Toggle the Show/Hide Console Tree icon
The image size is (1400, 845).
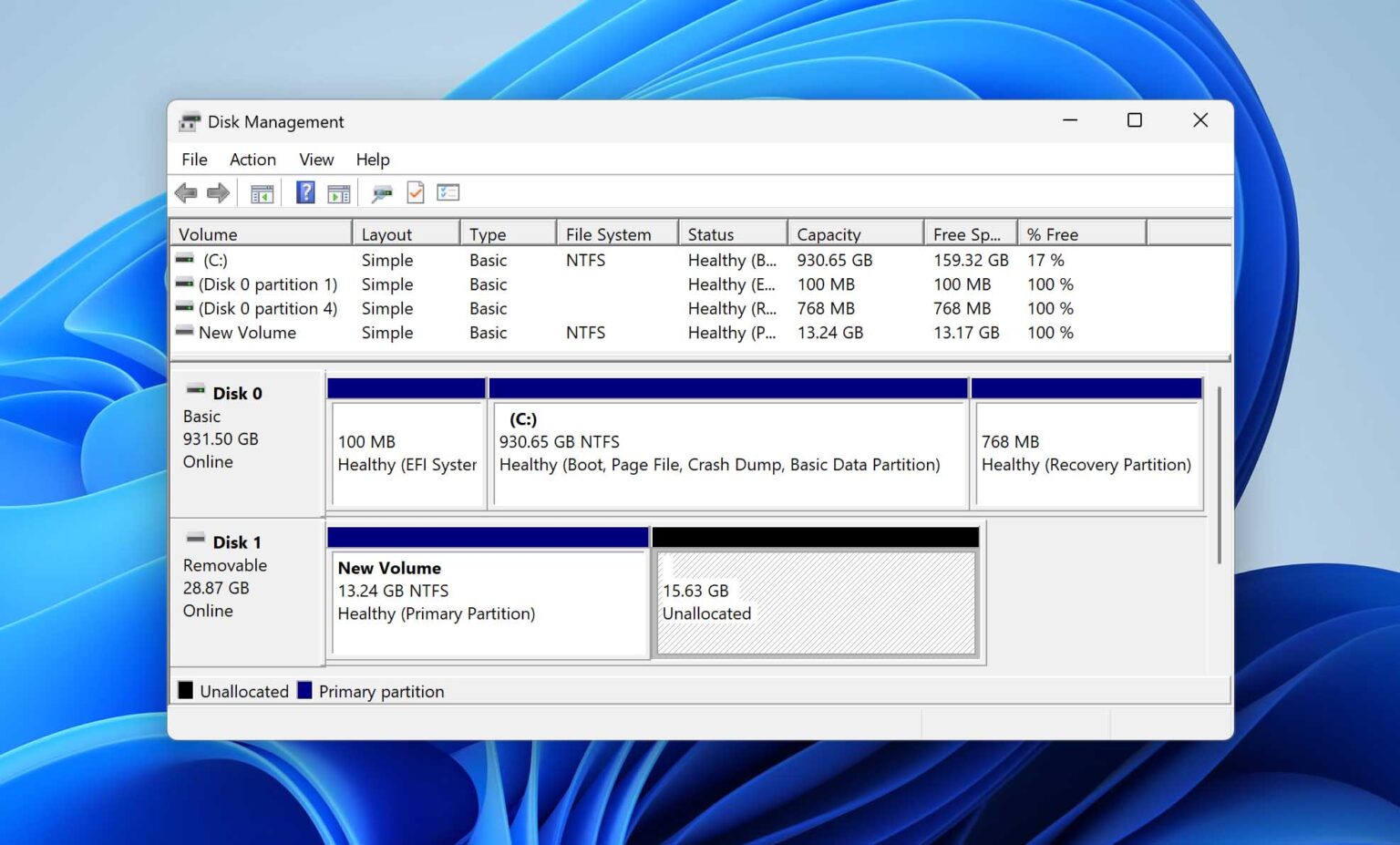click(x=262, y=191)
